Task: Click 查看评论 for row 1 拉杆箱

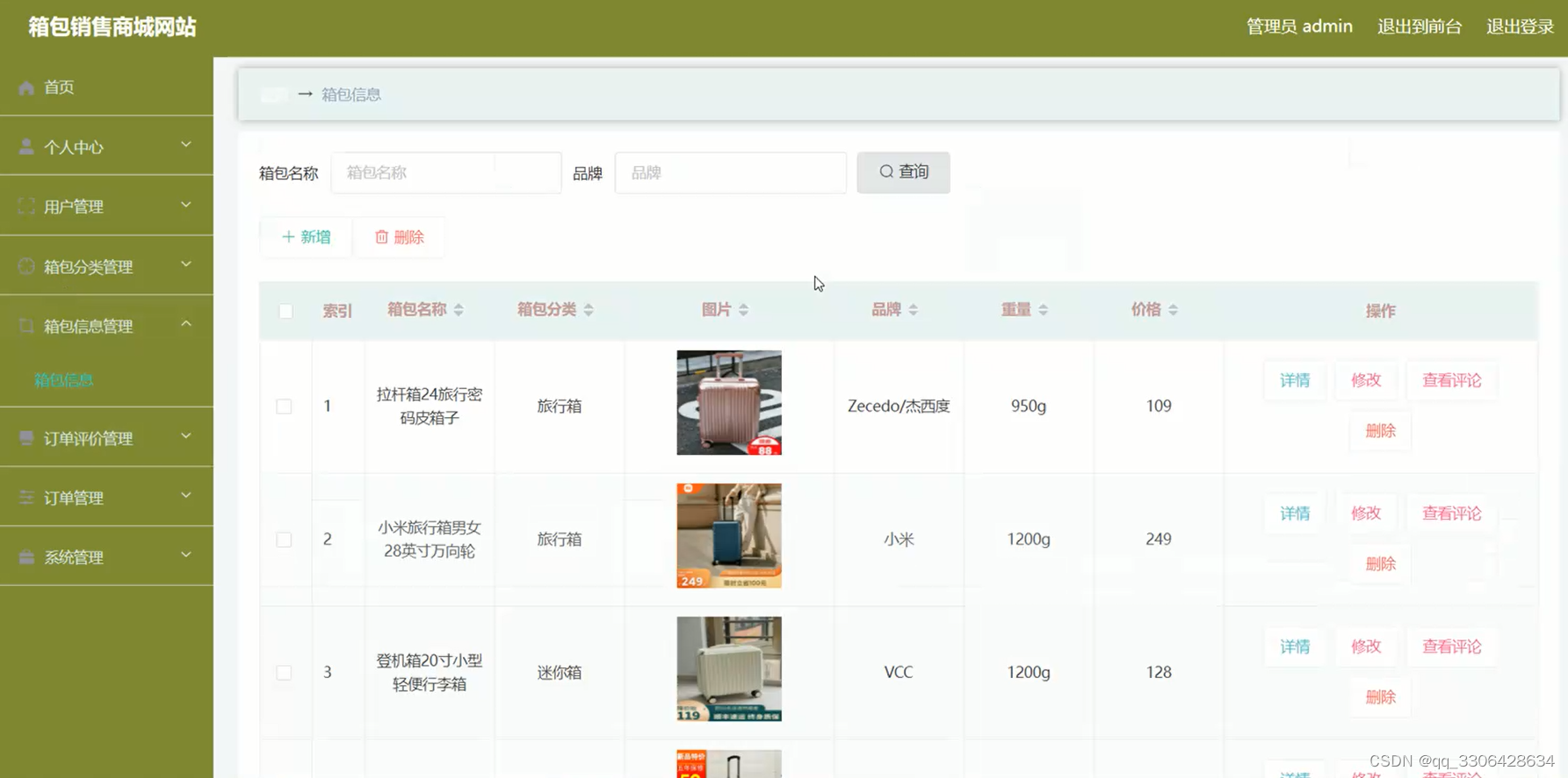Action: (x=1451, y=380)
